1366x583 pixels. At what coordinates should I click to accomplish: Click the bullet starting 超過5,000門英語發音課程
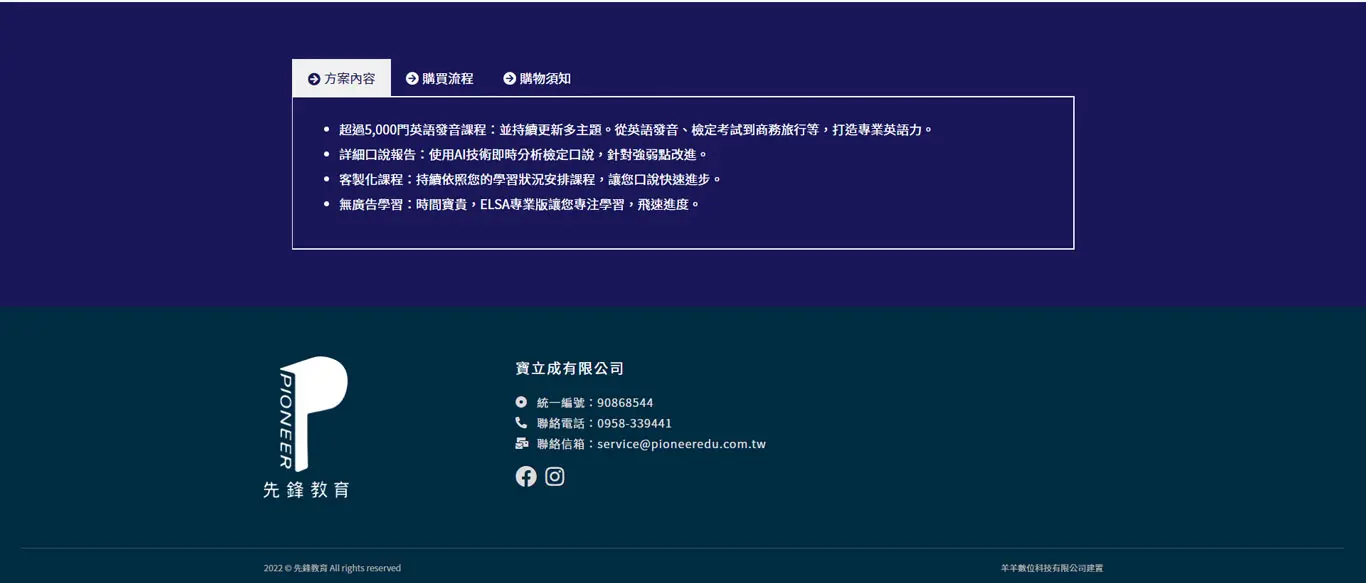pyautogui.click(x=635, y=130)
